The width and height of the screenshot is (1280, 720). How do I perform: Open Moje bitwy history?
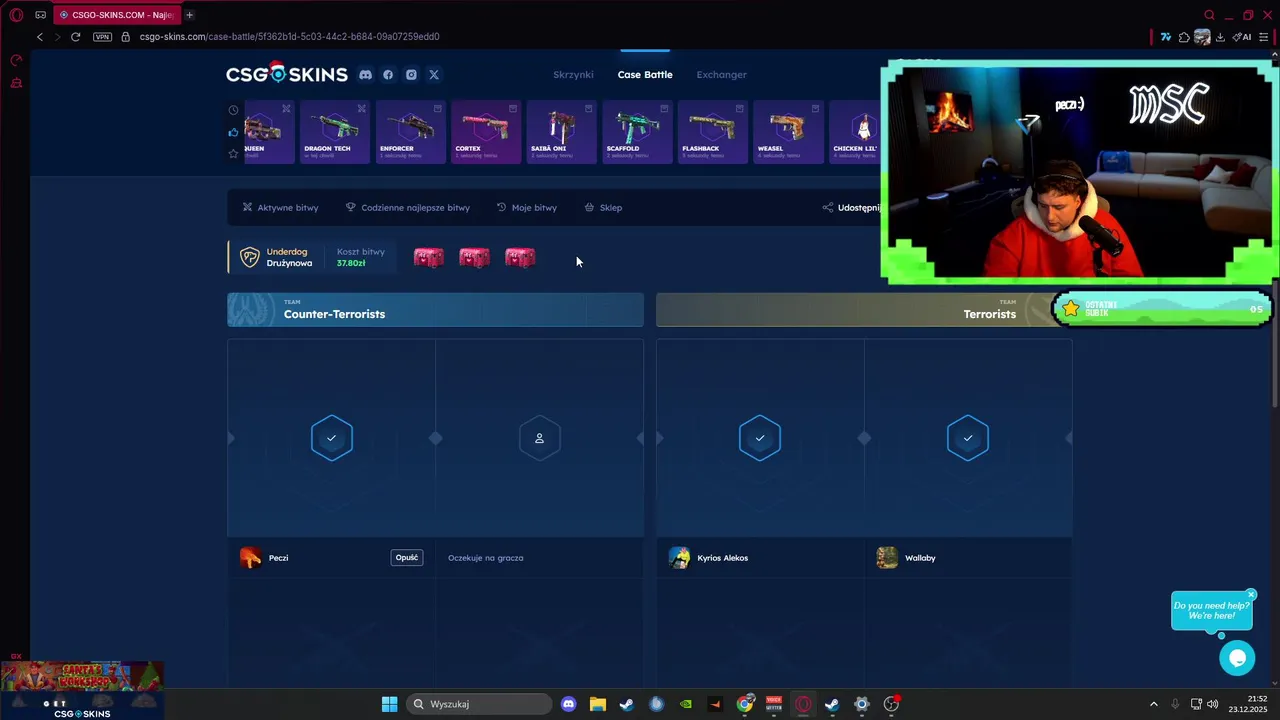coord(527,208)
